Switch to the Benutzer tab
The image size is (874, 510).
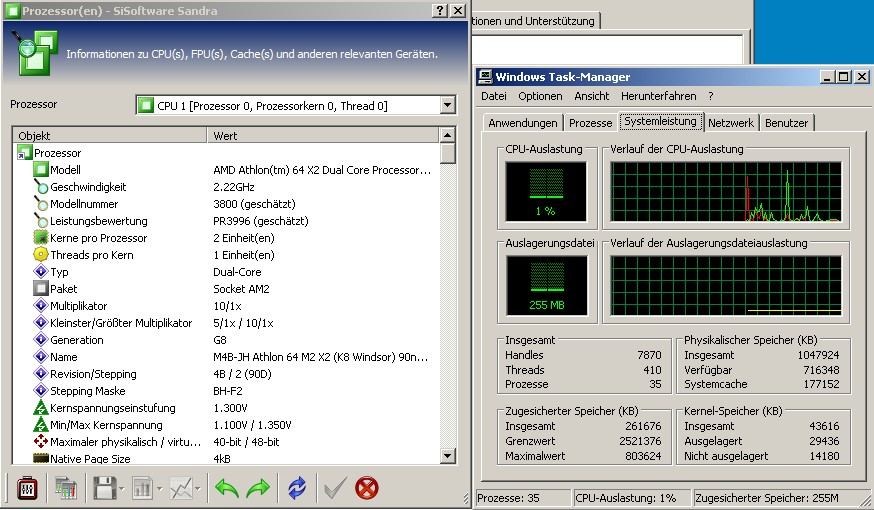coord(786,123)
